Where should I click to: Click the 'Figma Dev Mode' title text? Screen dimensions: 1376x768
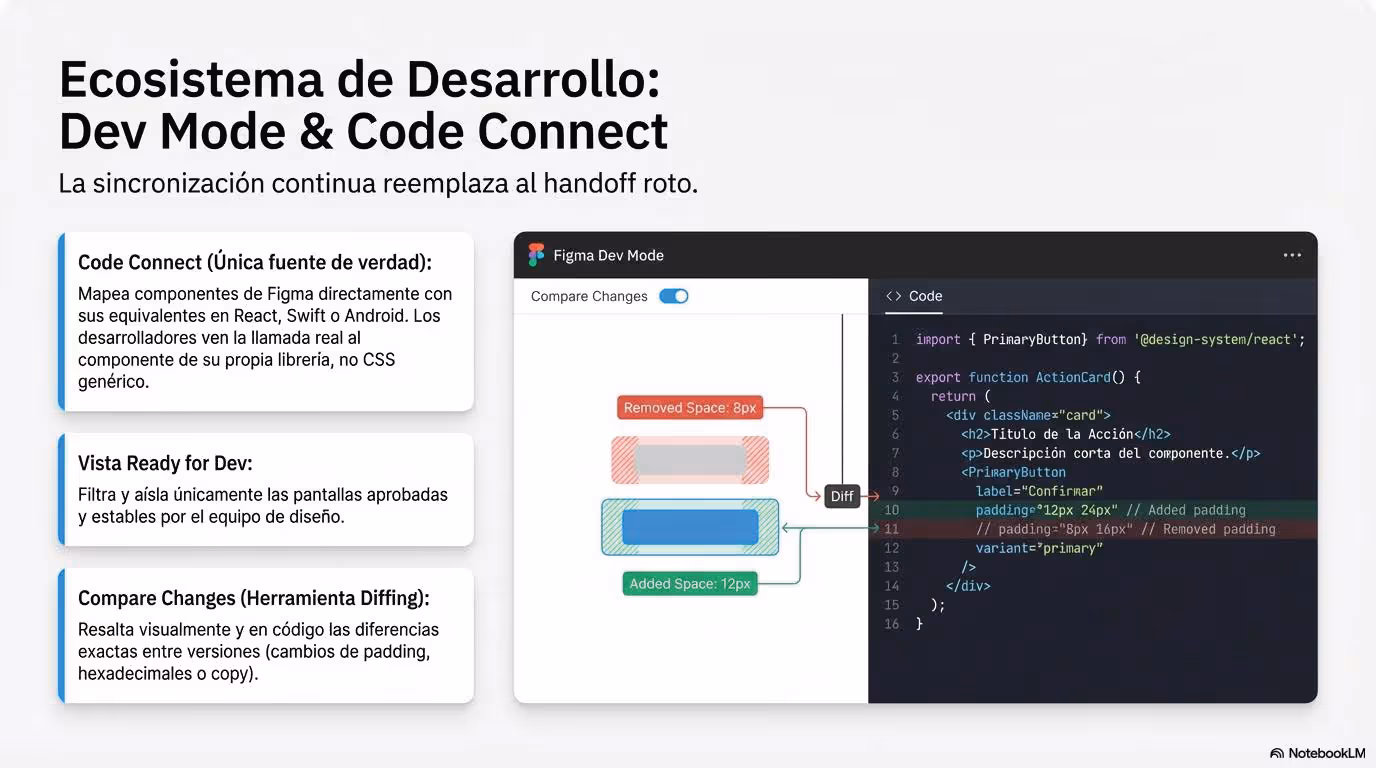[609, 255]
